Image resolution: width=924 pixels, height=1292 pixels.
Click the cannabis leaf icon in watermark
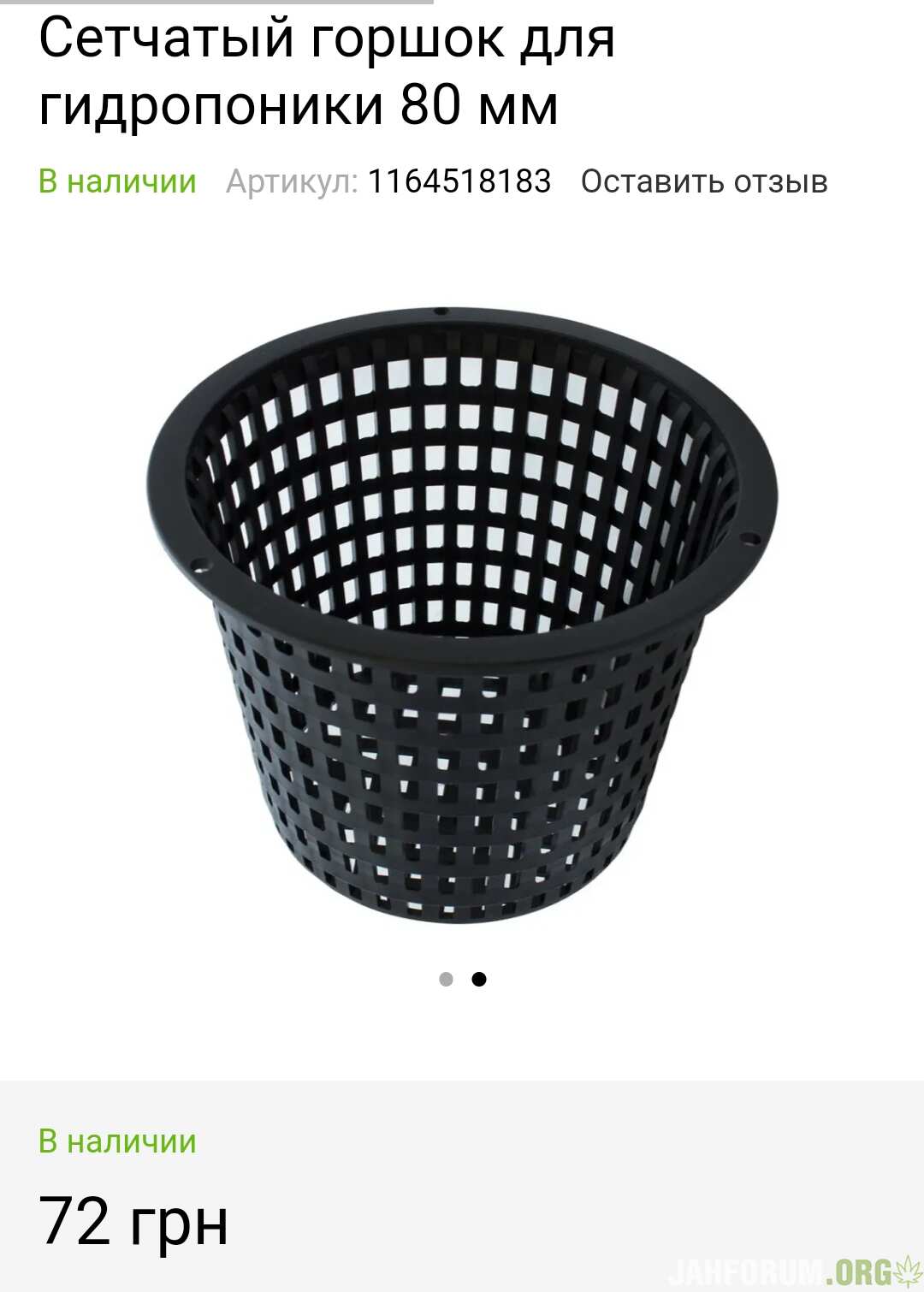coord(907,1271)
